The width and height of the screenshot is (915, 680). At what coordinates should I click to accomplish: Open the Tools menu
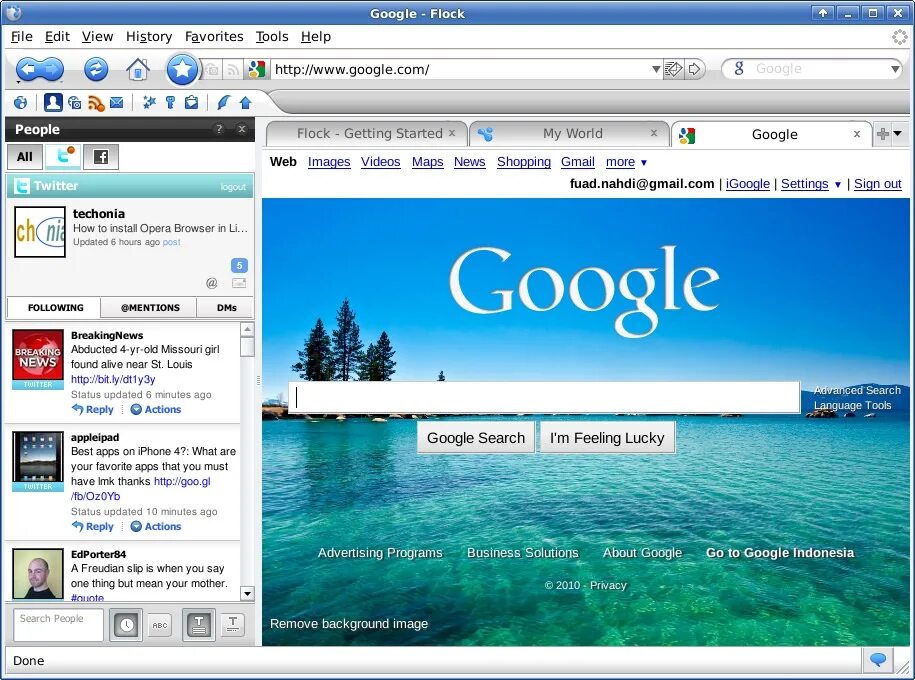272,37
